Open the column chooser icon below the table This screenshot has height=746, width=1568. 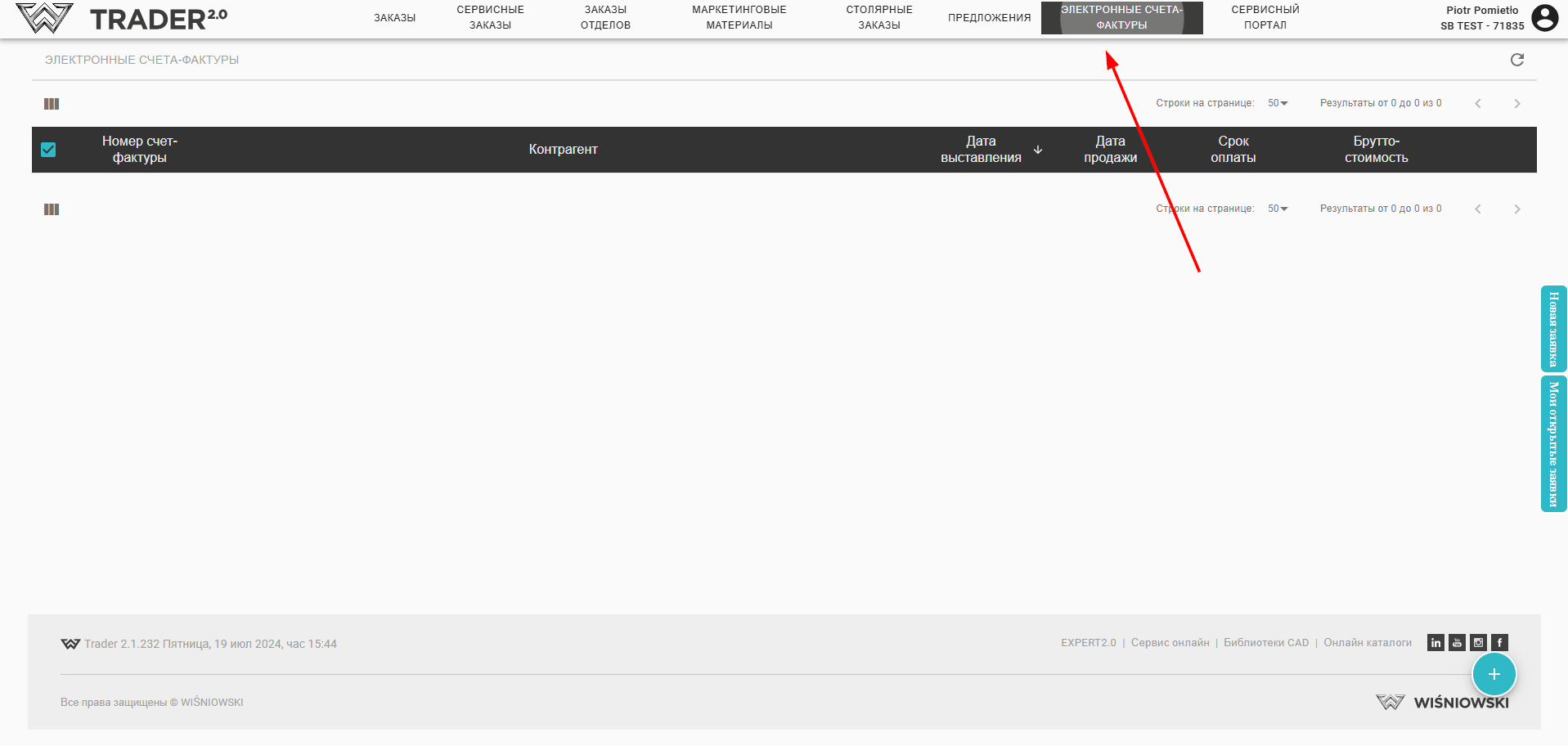coord(52,209)
